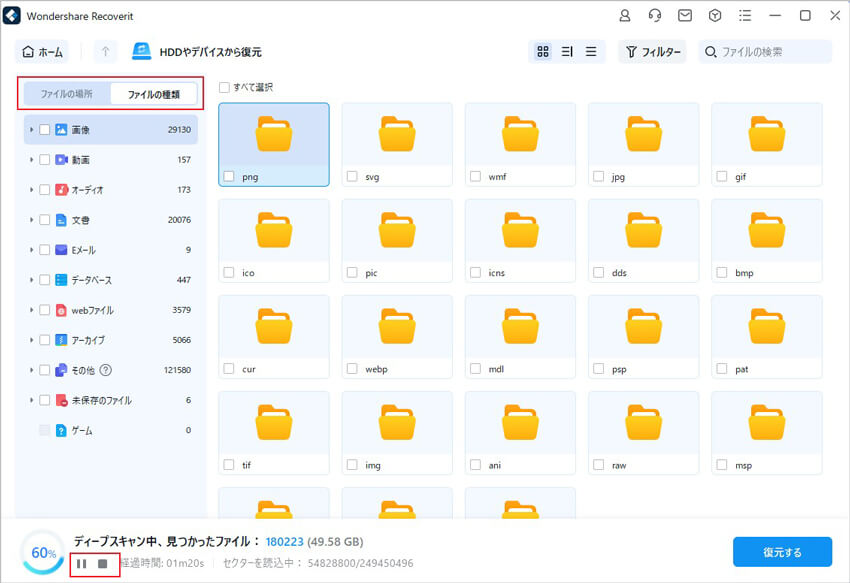Expand the データベース tree node

pyautogui.click(x=31, y=280)
